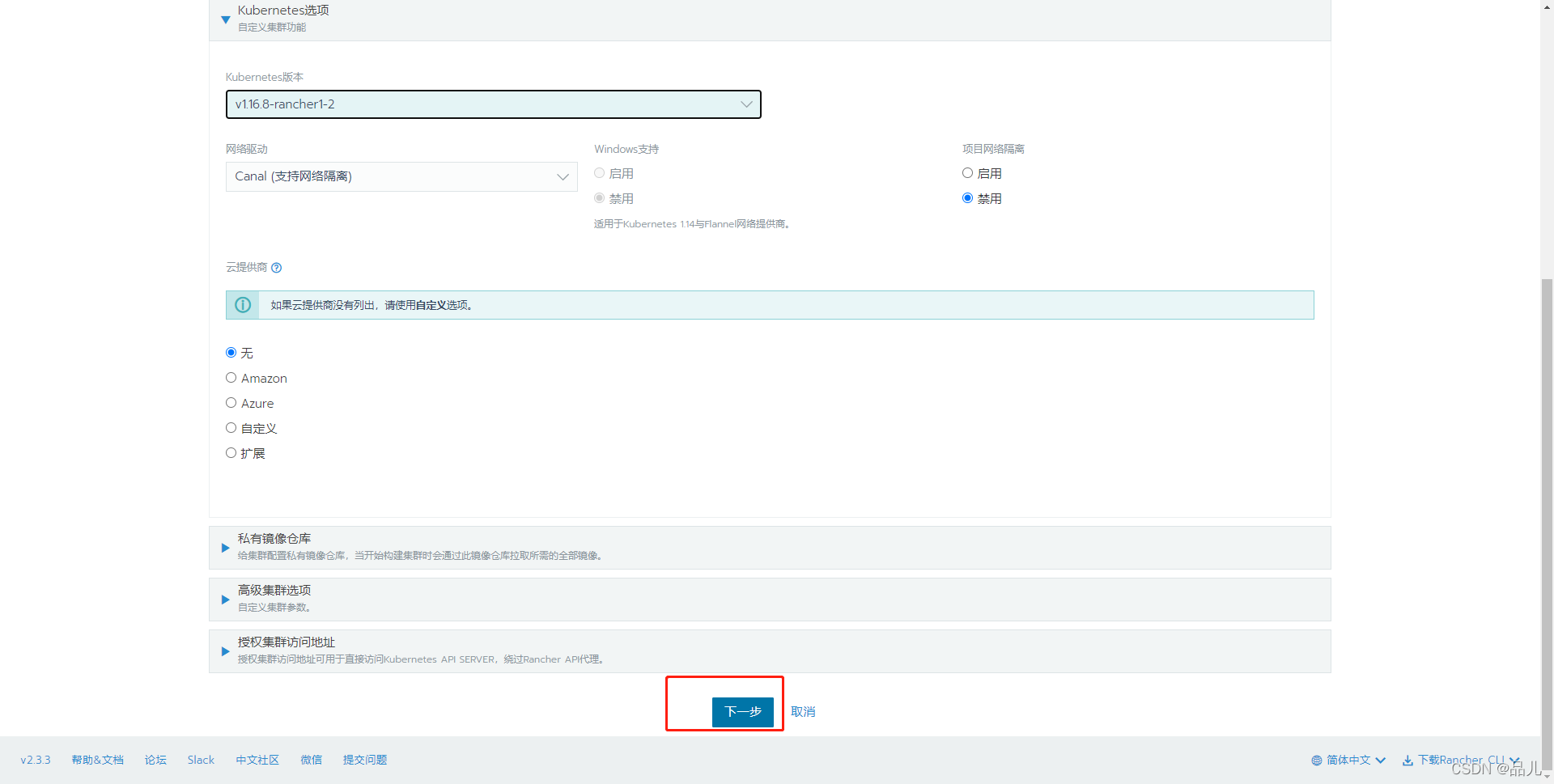Select 禁用 radio under 项目网络隔离
The image size is (1554, 784).
click(x=967, y=198)
